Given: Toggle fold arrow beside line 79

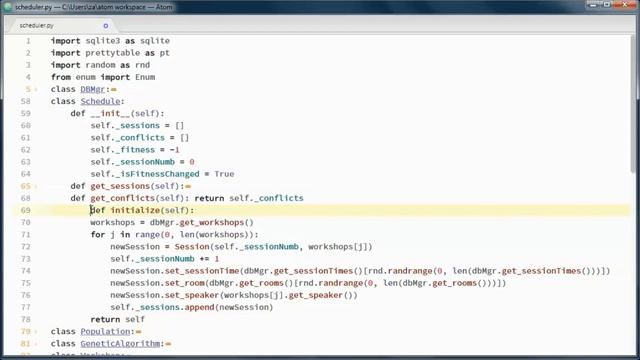Looking at the screenshot, I should pyautogui.click(x=36, y=331).
